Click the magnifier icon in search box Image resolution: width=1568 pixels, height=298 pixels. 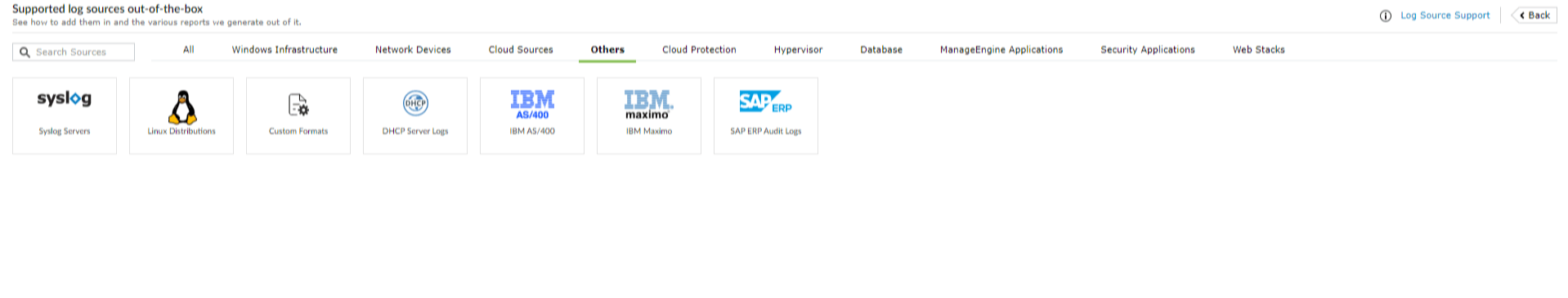click(25, 52)
